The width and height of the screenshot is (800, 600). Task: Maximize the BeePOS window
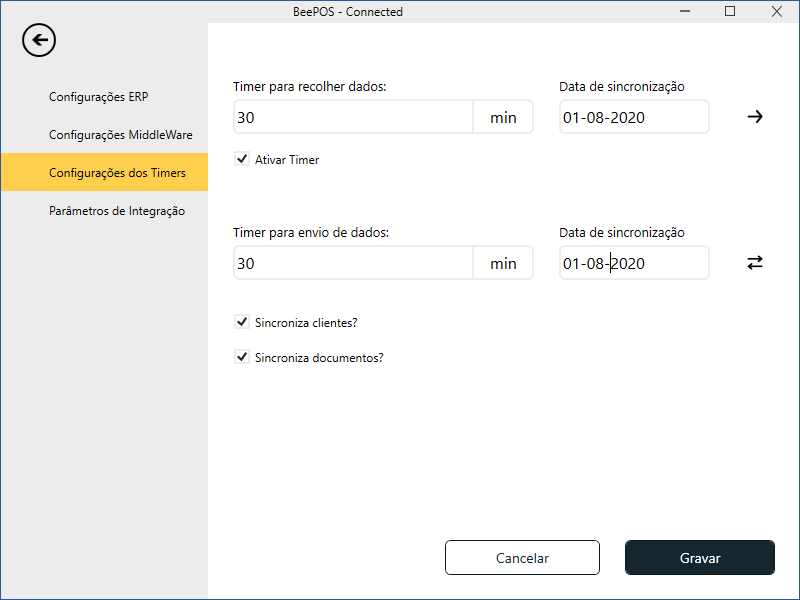(x=730, y=12)
